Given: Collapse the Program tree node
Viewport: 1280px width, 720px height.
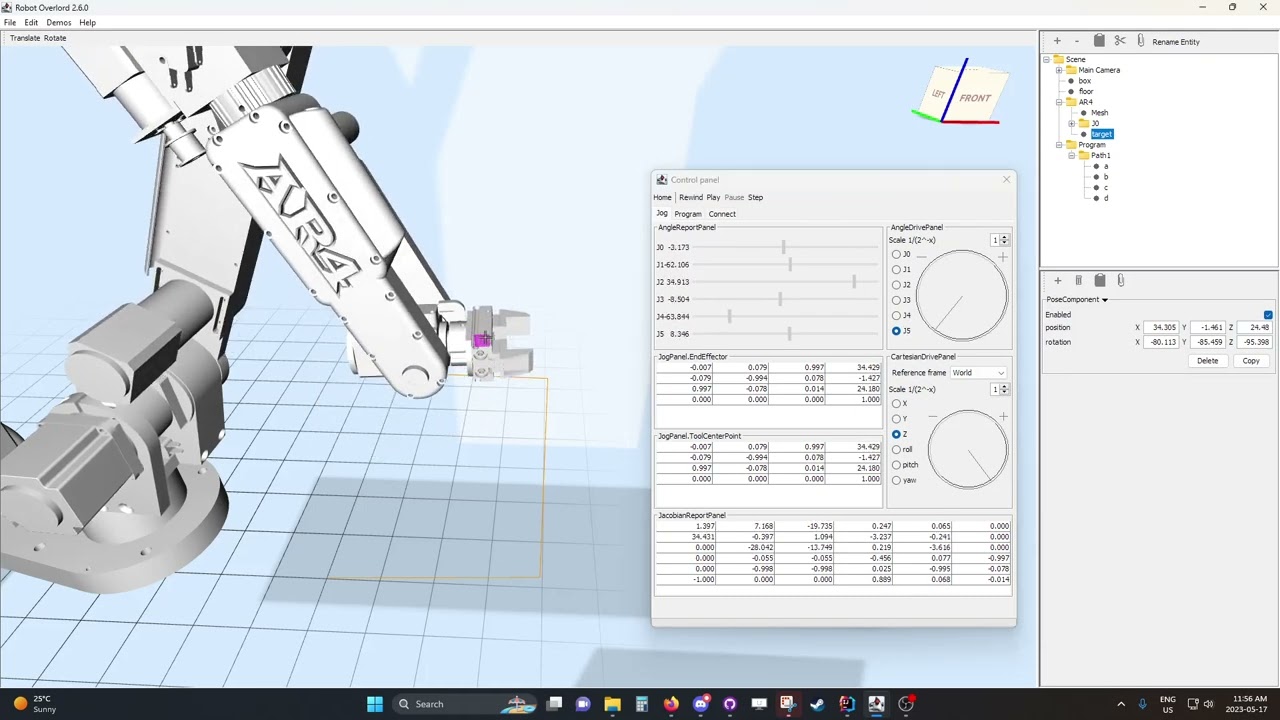Looking at the screenshot, I should coord(1059,145).
